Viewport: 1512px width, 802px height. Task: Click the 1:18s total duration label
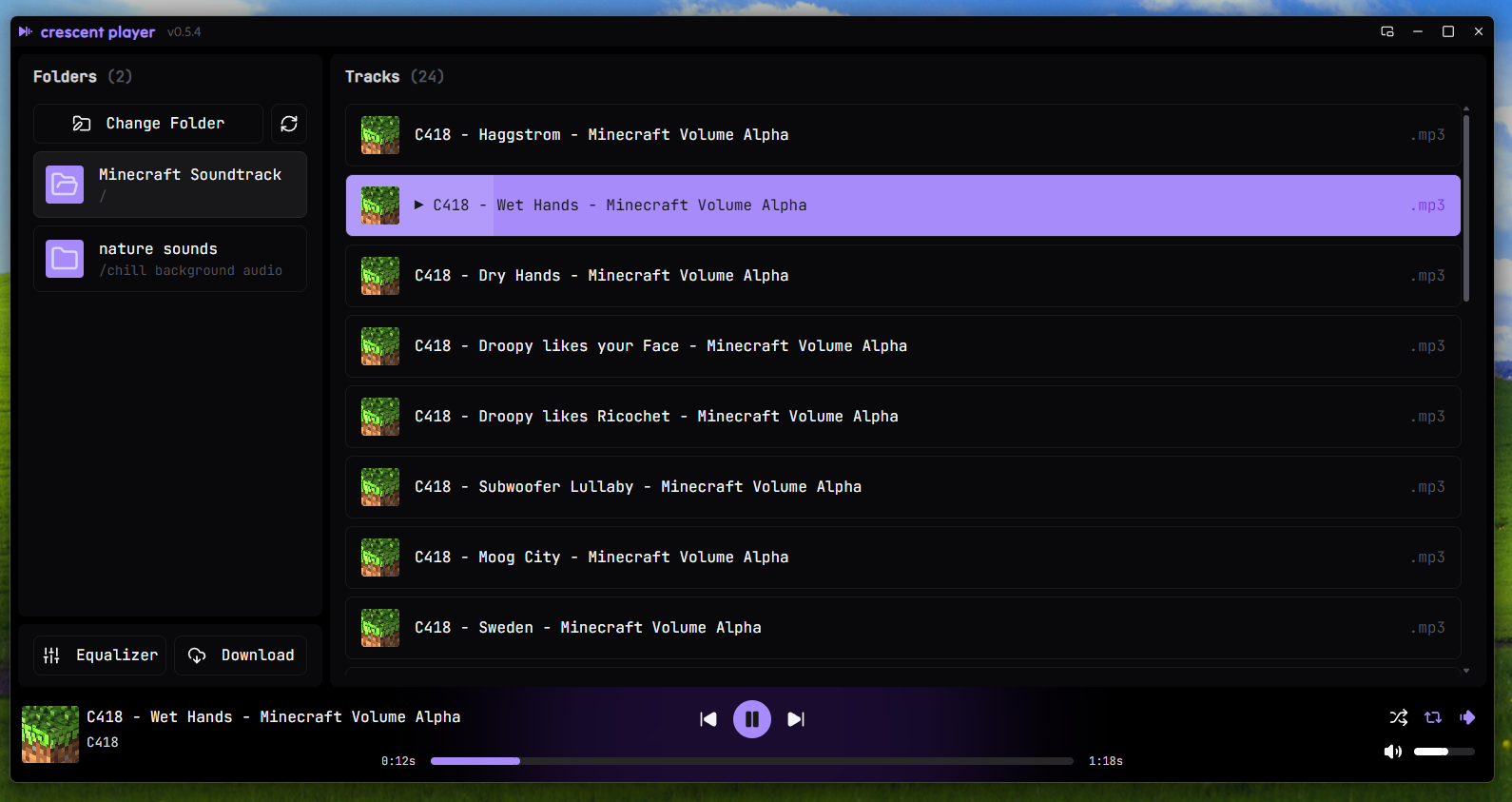[1106, 761]
